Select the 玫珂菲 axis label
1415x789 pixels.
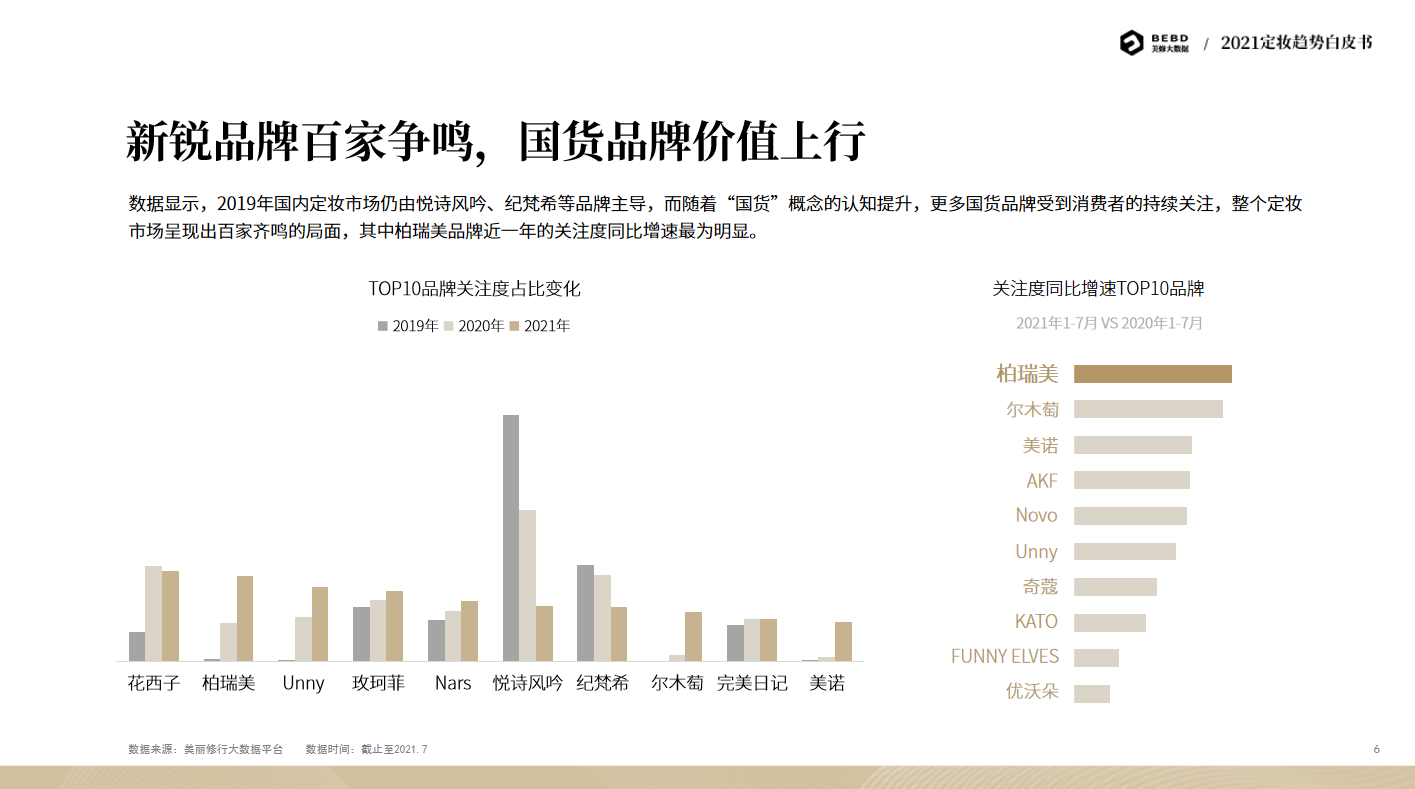pyautogui.click(x=378, y=683)
